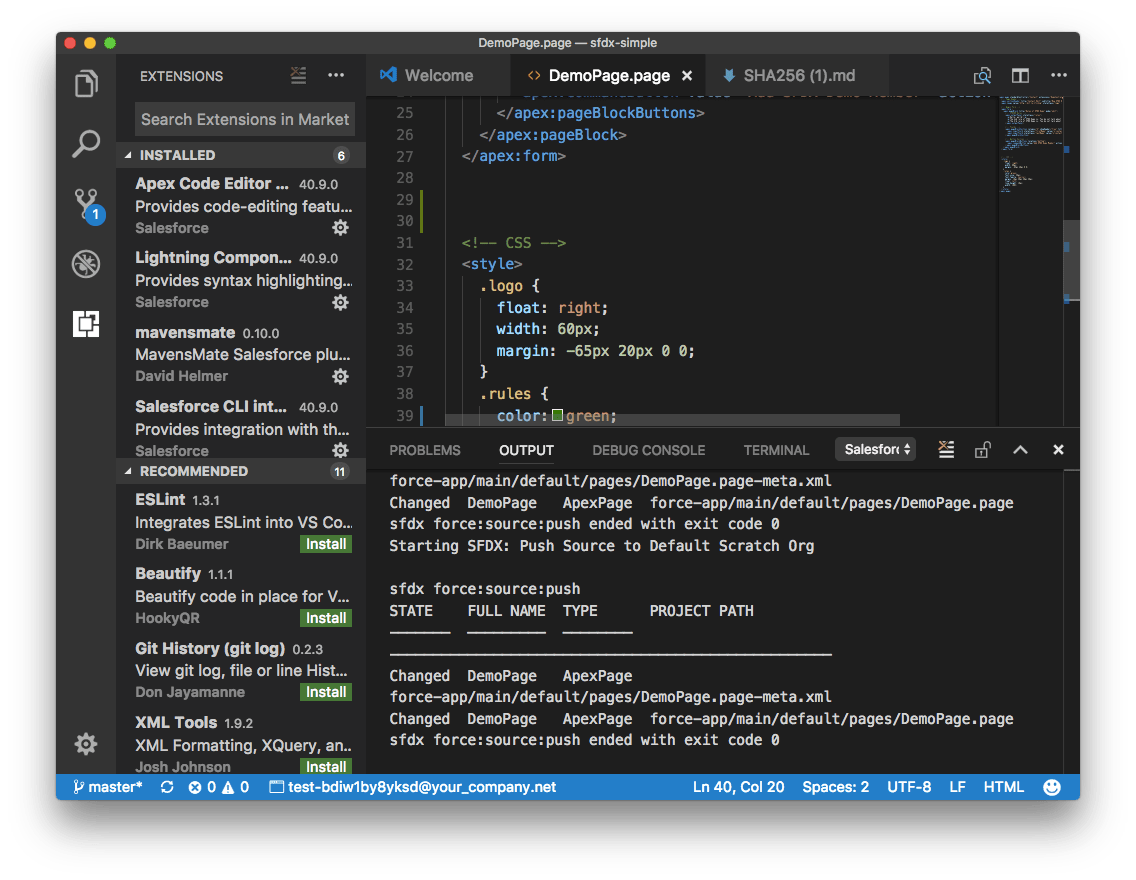Click the Search Extensions in Marketplace field

245,119
